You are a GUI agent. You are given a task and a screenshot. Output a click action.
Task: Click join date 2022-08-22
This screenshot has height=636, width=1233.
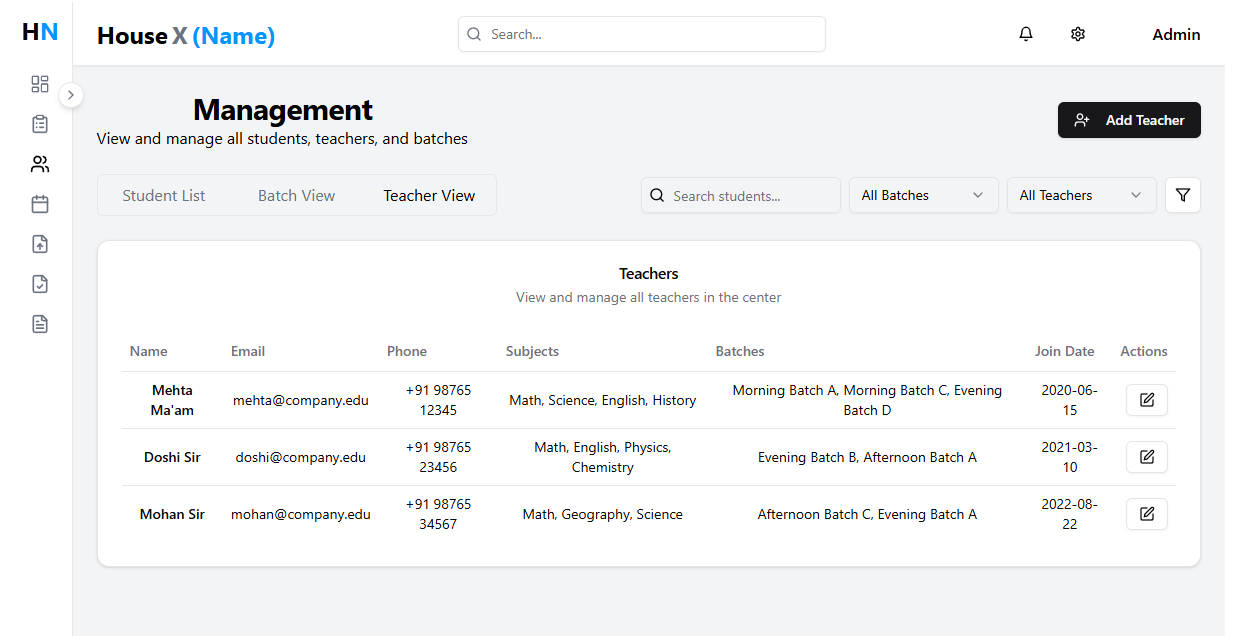1070,514
